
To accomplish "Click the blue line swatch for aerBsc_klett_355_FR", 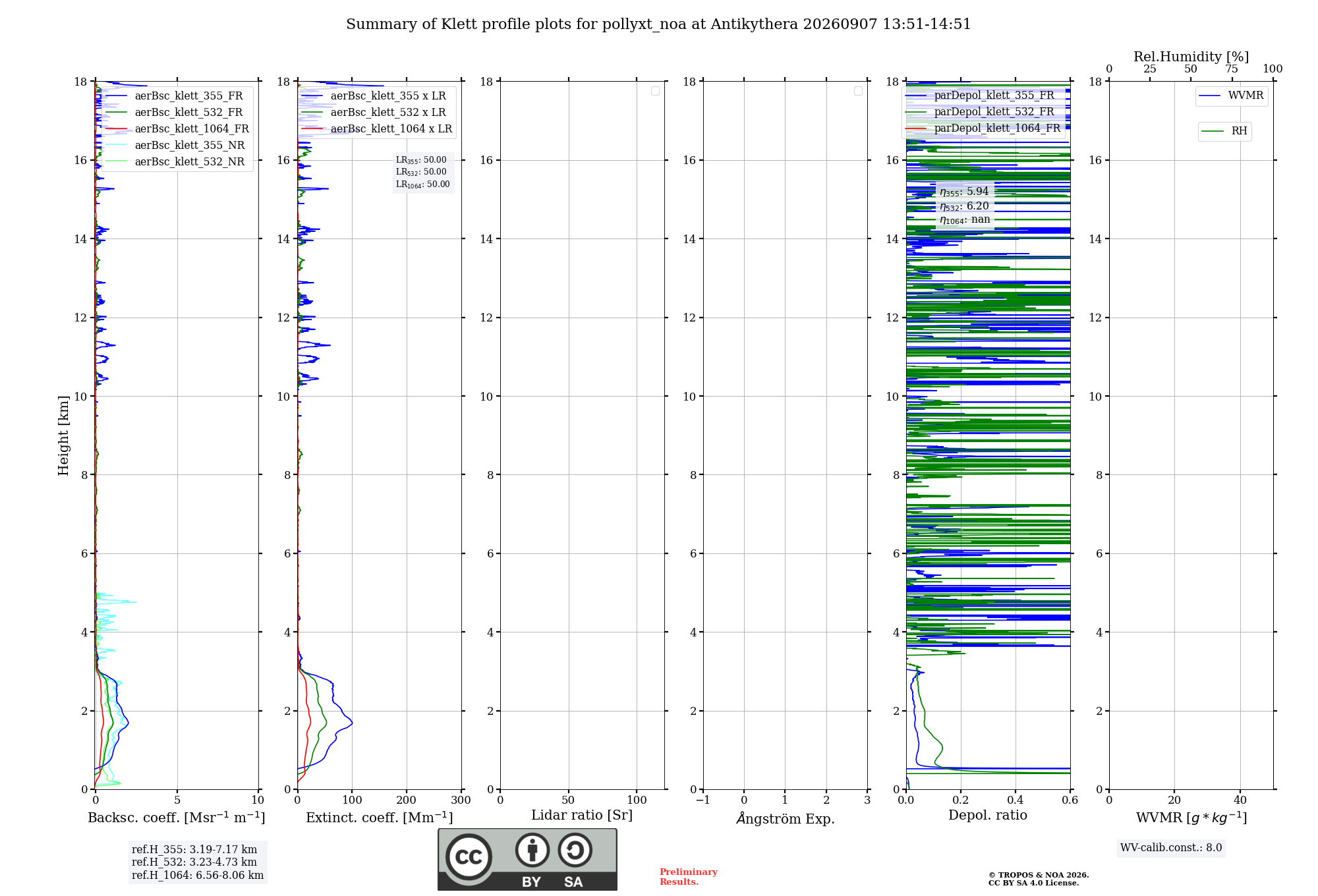I will (x=116, y=96).
